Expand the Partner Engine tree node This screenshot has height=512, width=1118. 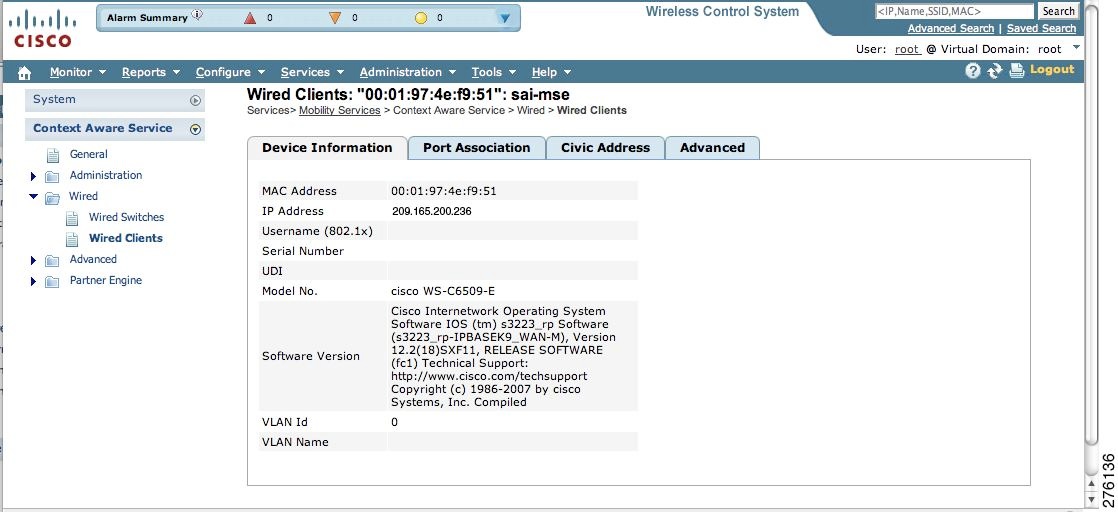coord(33,282)
